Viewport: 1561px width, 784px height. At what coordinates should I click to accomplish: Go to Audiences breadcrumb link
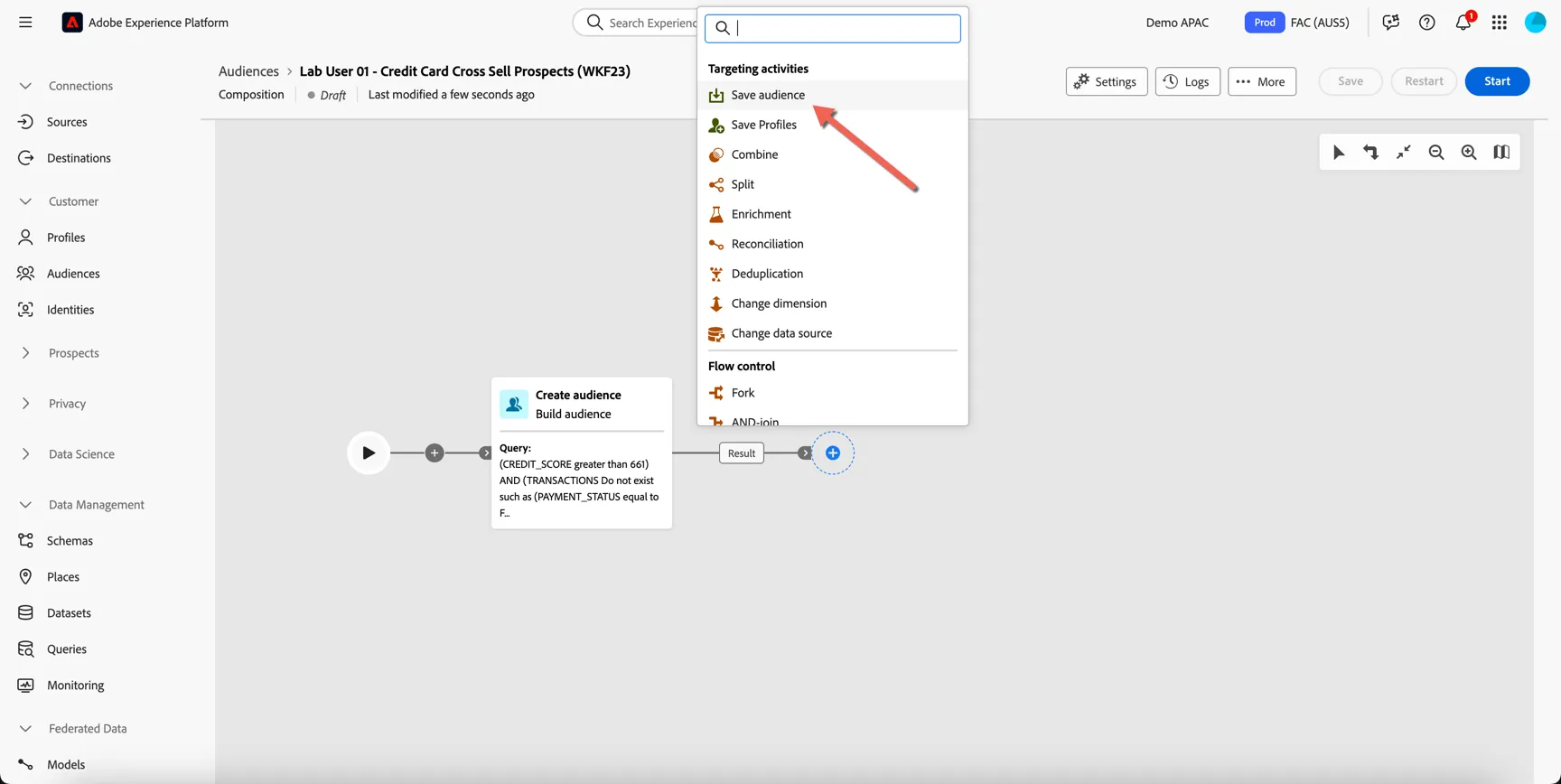(248, 71)
